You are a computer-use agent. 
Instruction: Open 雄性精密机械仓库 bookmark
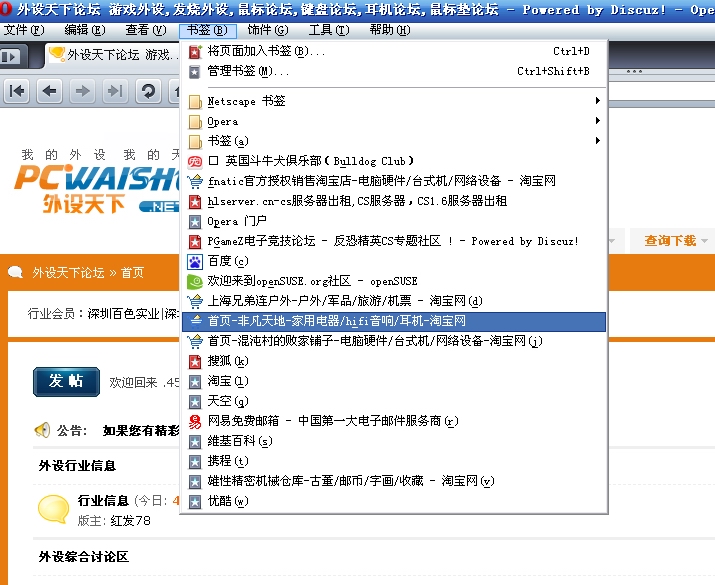click(x=394, y=481)
